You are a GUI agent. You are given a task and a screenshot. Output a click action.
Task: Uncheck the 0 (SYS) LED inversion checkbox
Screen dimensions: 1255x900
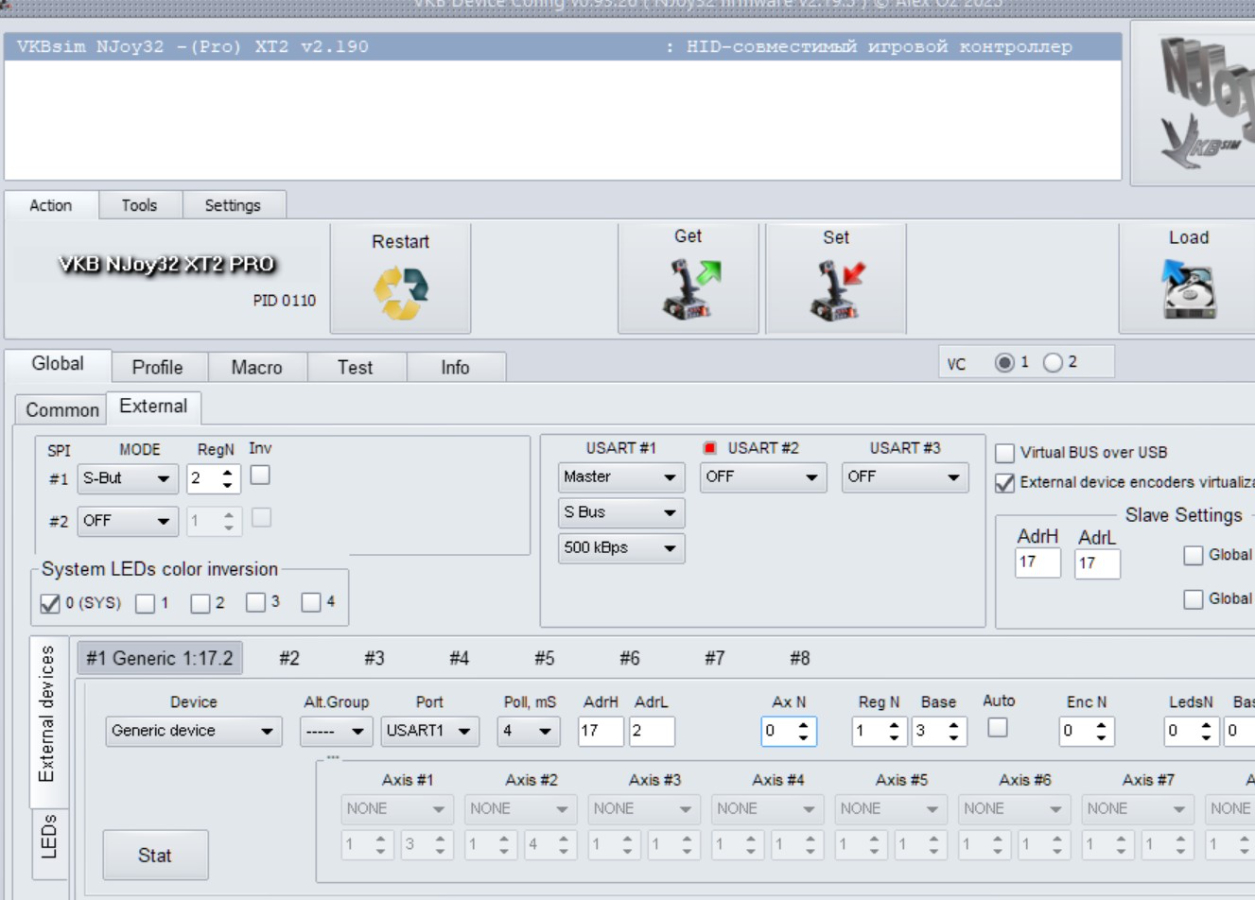point(50,603)
